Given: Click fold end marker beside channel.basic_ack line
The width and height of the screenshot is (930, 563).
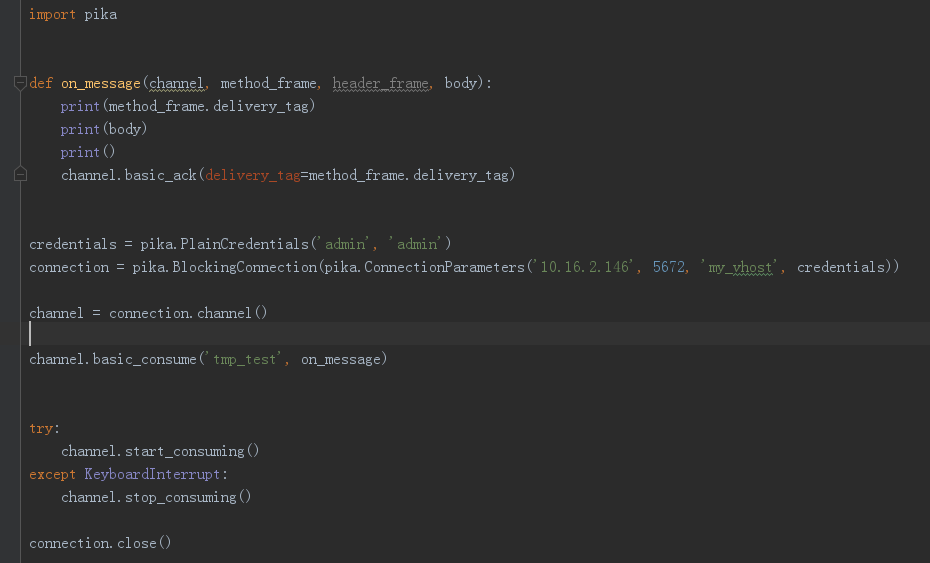Looking at the screenshot, I should pyautogui.click(x=20, y=174).
